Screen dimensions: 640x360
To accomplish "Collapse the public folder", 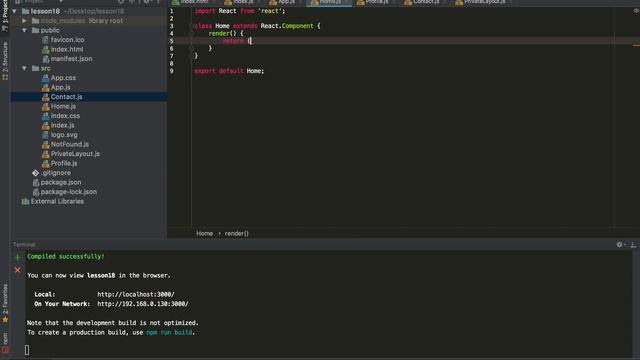I will coord(24,30).
